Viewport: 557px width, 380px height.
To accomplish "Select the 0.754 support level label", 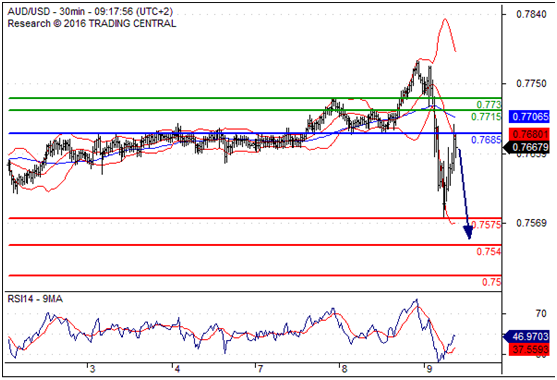I will (x=489, y=251).
